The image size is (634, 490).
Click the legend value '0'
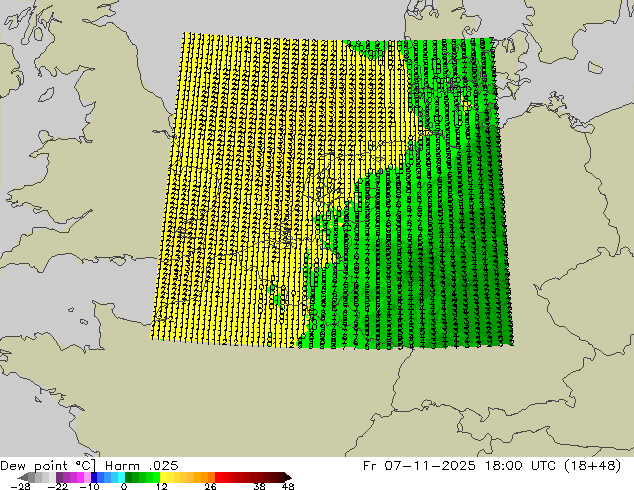124,486
